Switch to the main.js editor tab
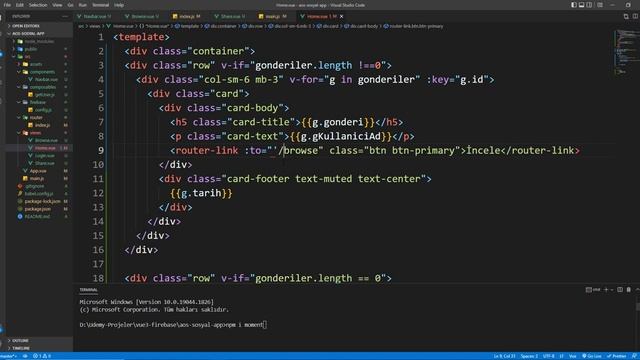This screenshot has height=360, width=640. pyautogui.click(x=273, y=16)
